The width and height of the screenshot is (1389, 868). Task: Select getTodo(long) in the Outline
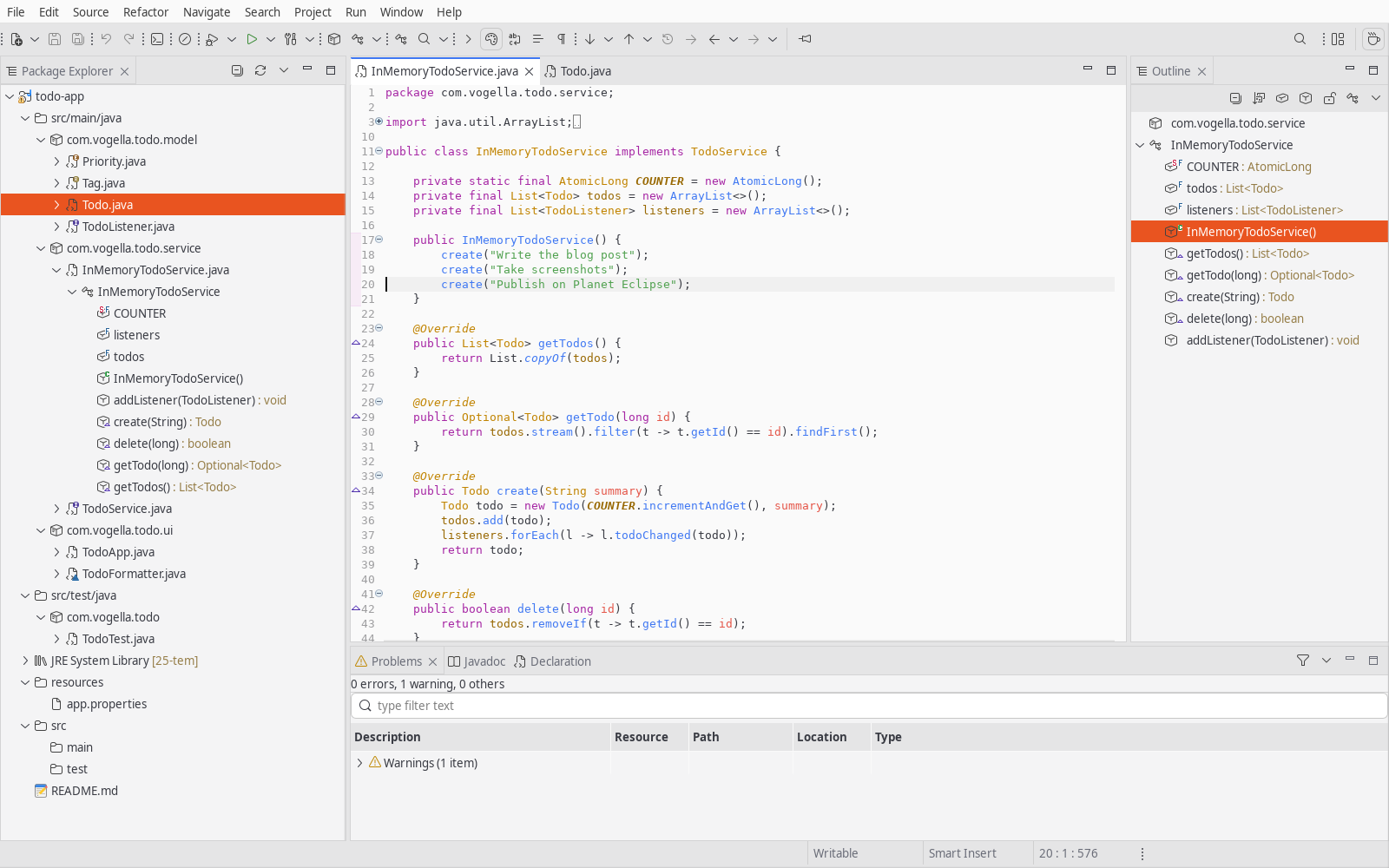[x=1259, y=275]
